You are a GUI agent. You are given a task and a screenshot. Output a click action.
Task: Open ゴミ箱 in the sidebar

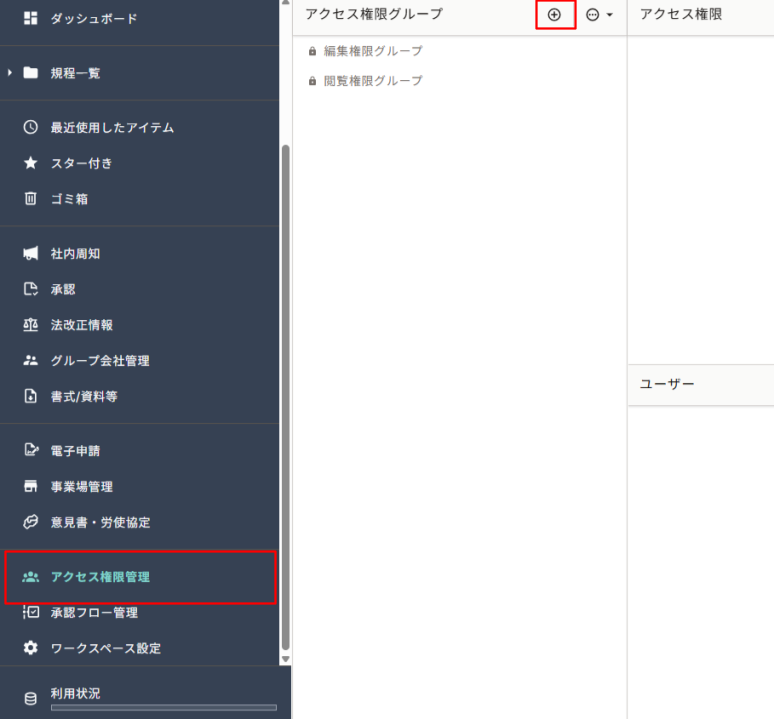(70, 199)
